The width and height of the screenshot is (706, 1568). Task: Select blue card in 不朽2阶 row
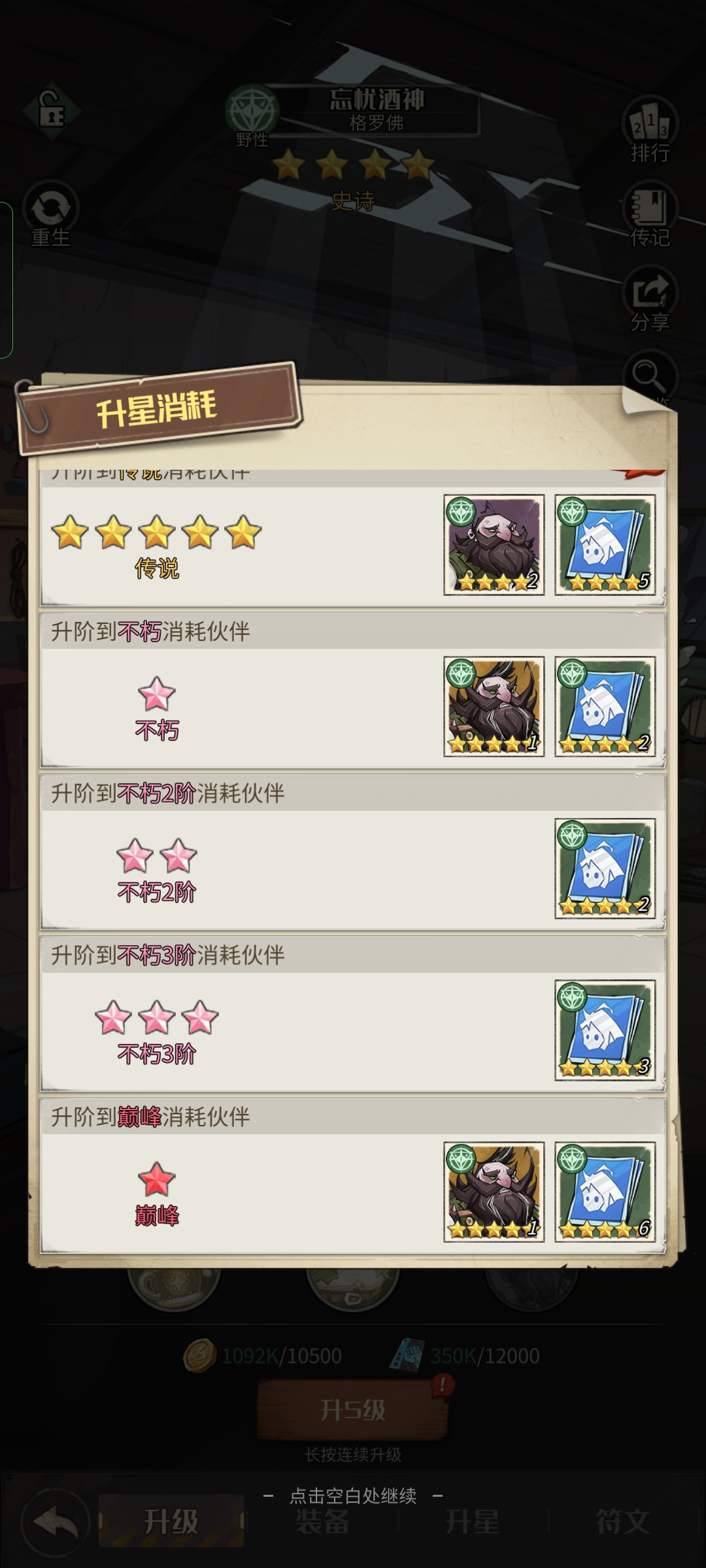point(605,869)
